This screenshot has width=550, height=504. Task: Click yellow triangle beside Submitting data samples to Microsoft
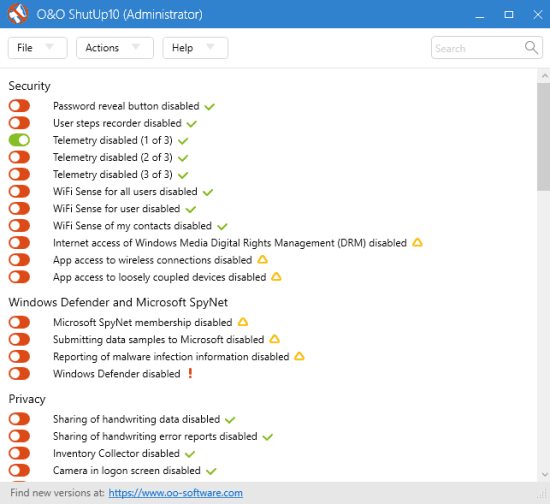[x=274, y=339]
